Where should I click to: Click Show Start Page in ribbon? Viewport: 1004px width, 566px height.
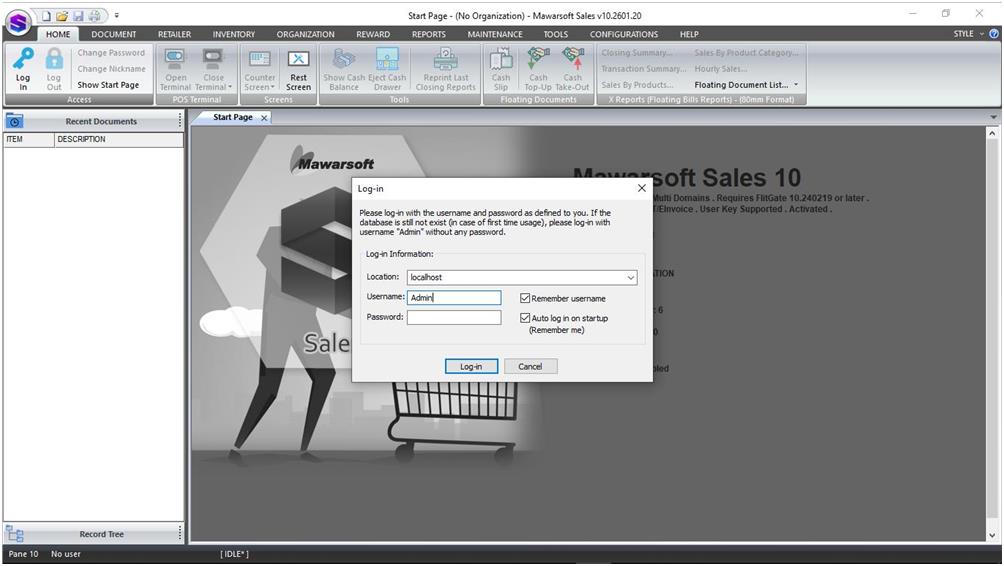tap(108, 85)
